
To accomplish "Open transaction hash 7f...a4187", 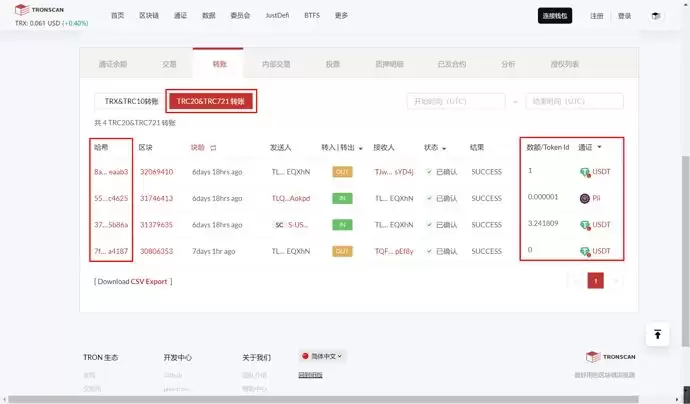I will (111, 251).
